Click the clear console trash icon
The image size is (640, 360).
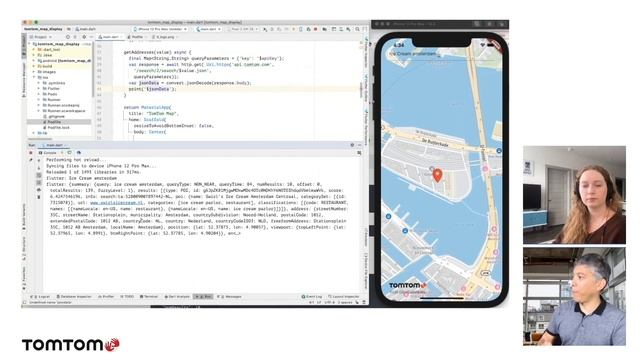(x=39, y=197)
